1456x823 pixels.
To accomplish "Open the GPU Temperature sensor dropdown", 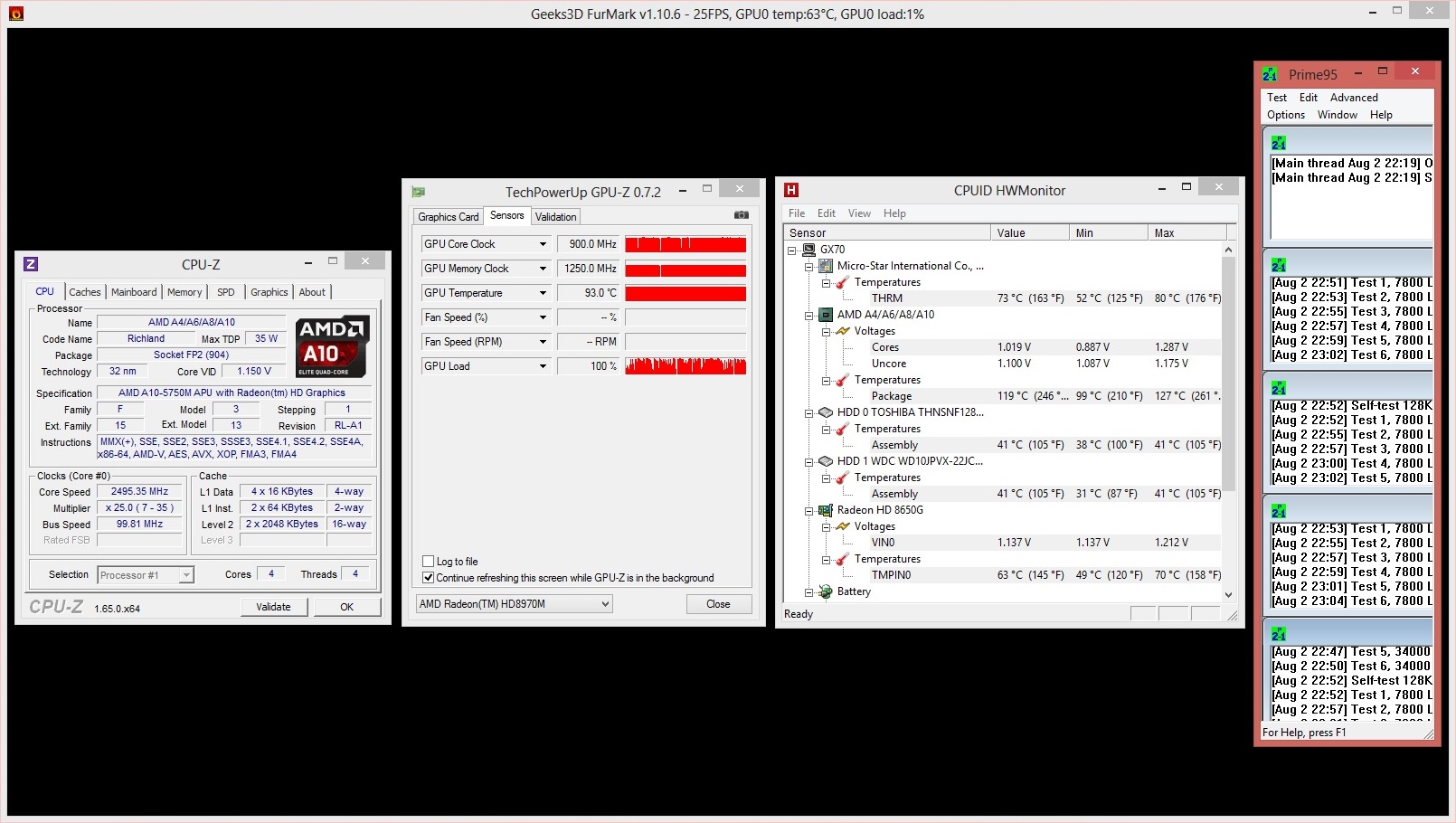I will pyautogui.click(x=543, y=293).
